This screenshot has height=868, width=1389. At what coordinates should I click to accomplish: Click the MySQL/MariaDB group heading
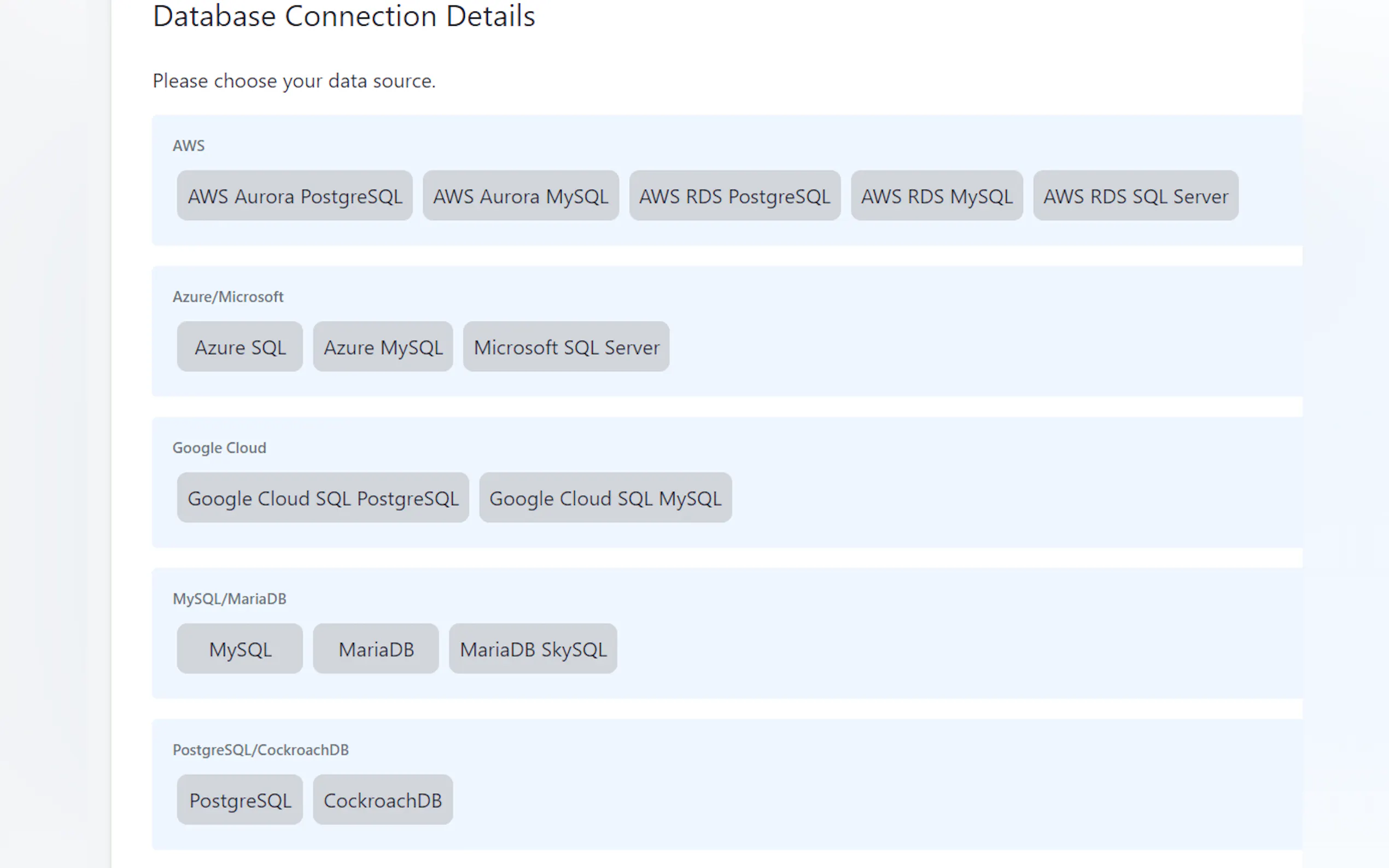229,599
